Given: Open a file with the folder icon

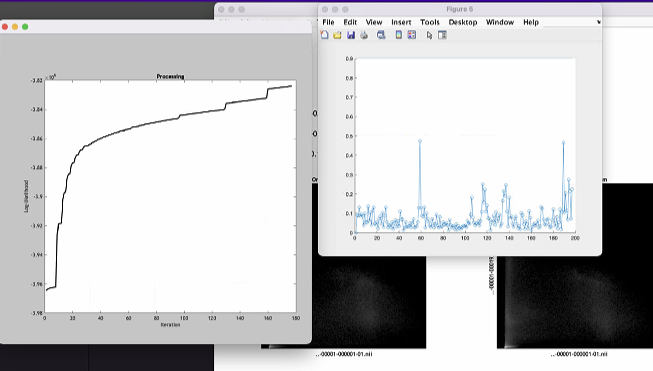Looking at the screenshot, I should coord(337,35).
